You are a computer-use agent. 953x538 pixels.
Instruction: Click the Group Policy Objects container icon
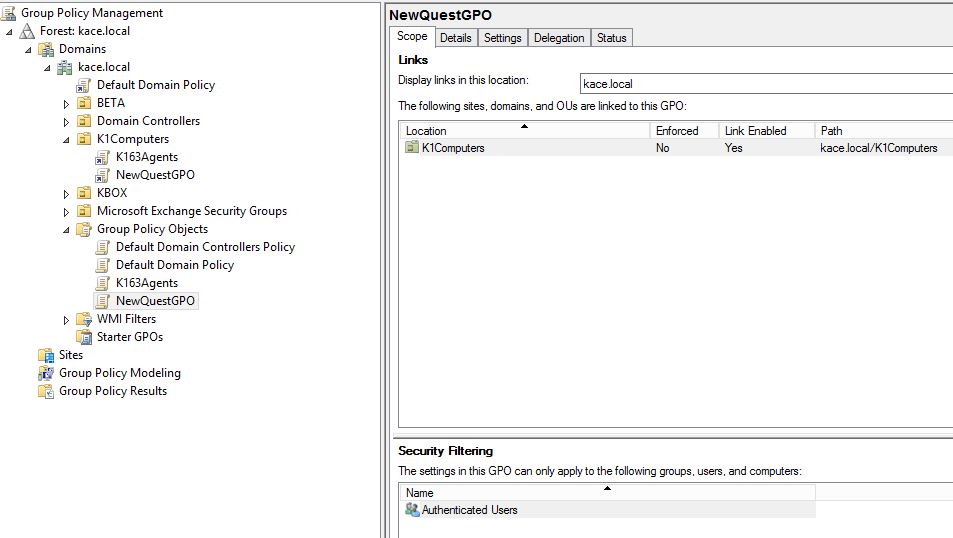point(84,229)
